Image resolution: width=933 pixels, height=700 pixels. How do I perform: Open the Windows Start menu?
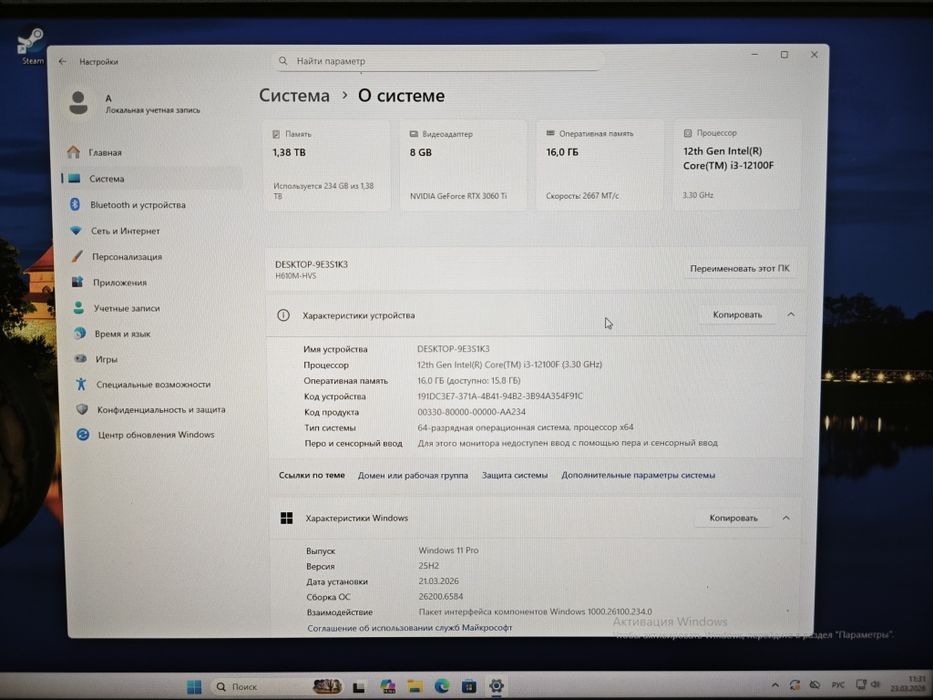(194, 686)
